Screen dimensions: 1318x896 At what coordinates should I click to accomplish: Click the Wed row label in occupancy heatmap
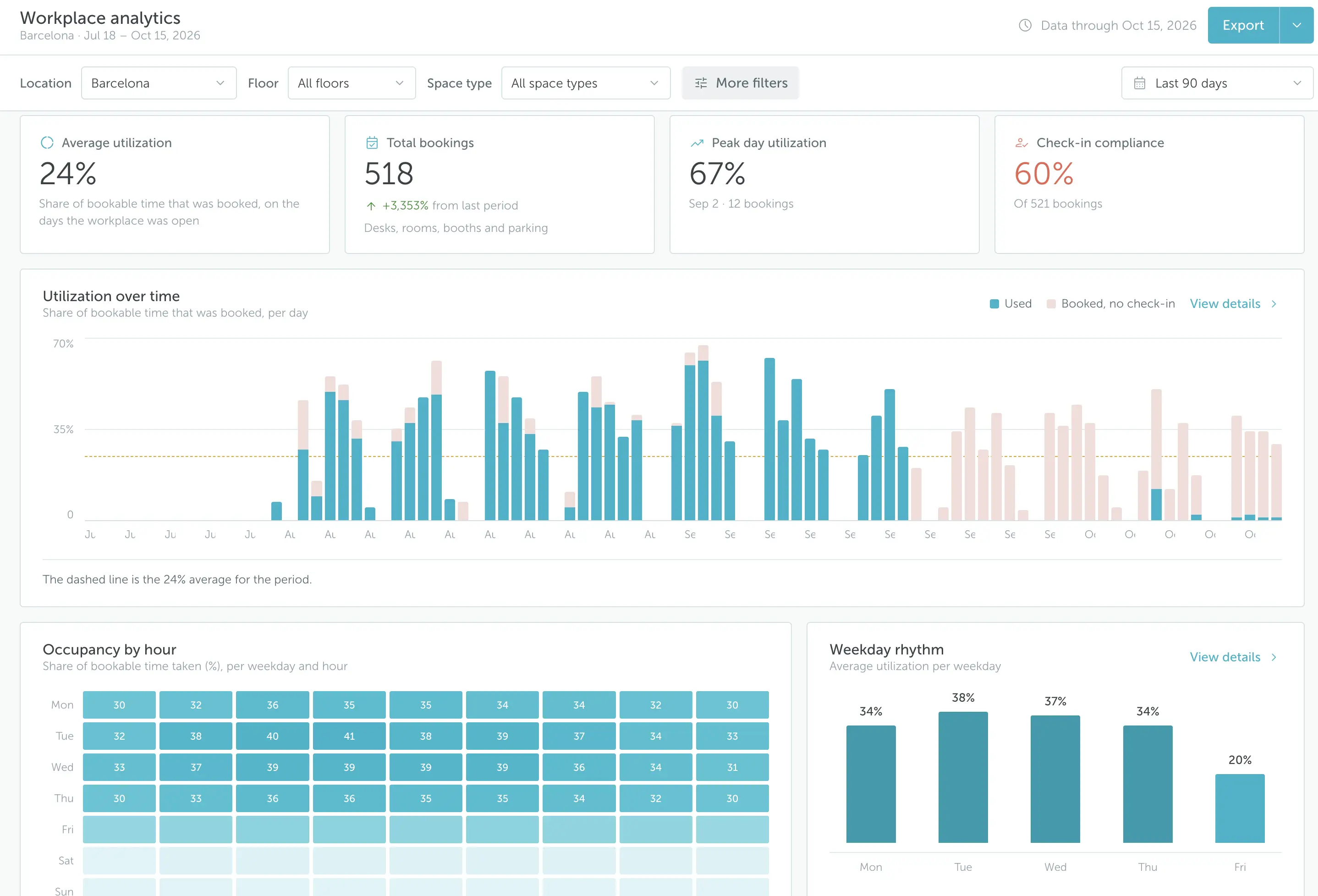tap(62, 767)
